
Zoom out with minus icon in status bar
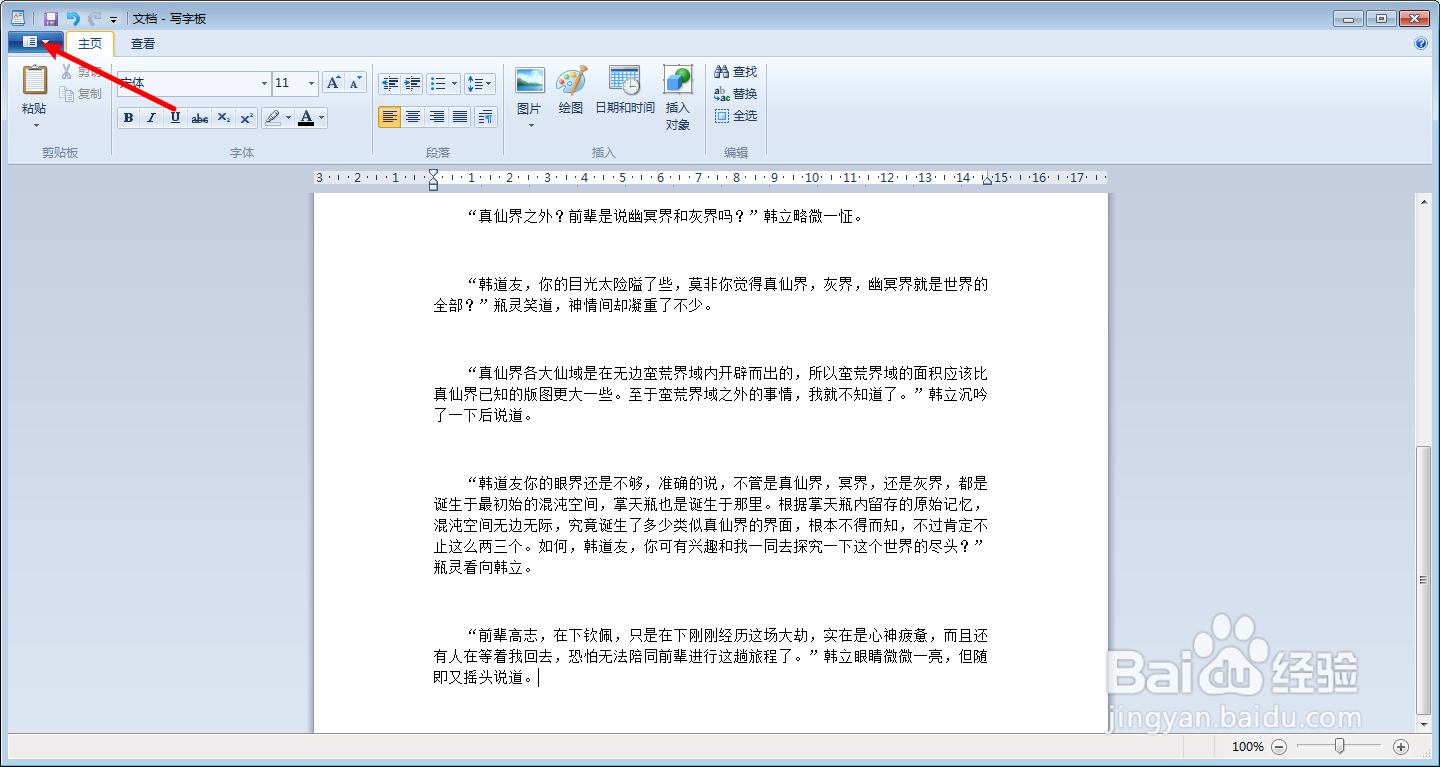pos(1279,747)
